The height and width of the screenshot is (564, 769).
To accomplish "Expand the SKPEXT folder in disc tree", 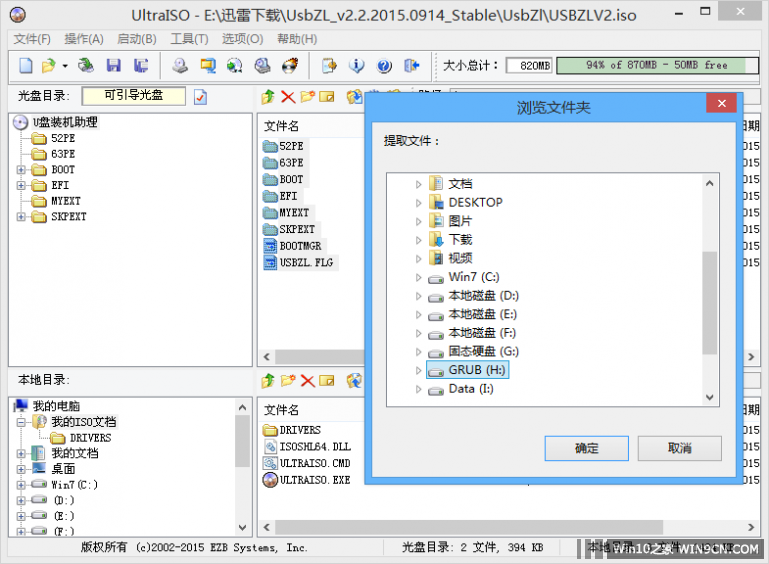I will (21, 217).
